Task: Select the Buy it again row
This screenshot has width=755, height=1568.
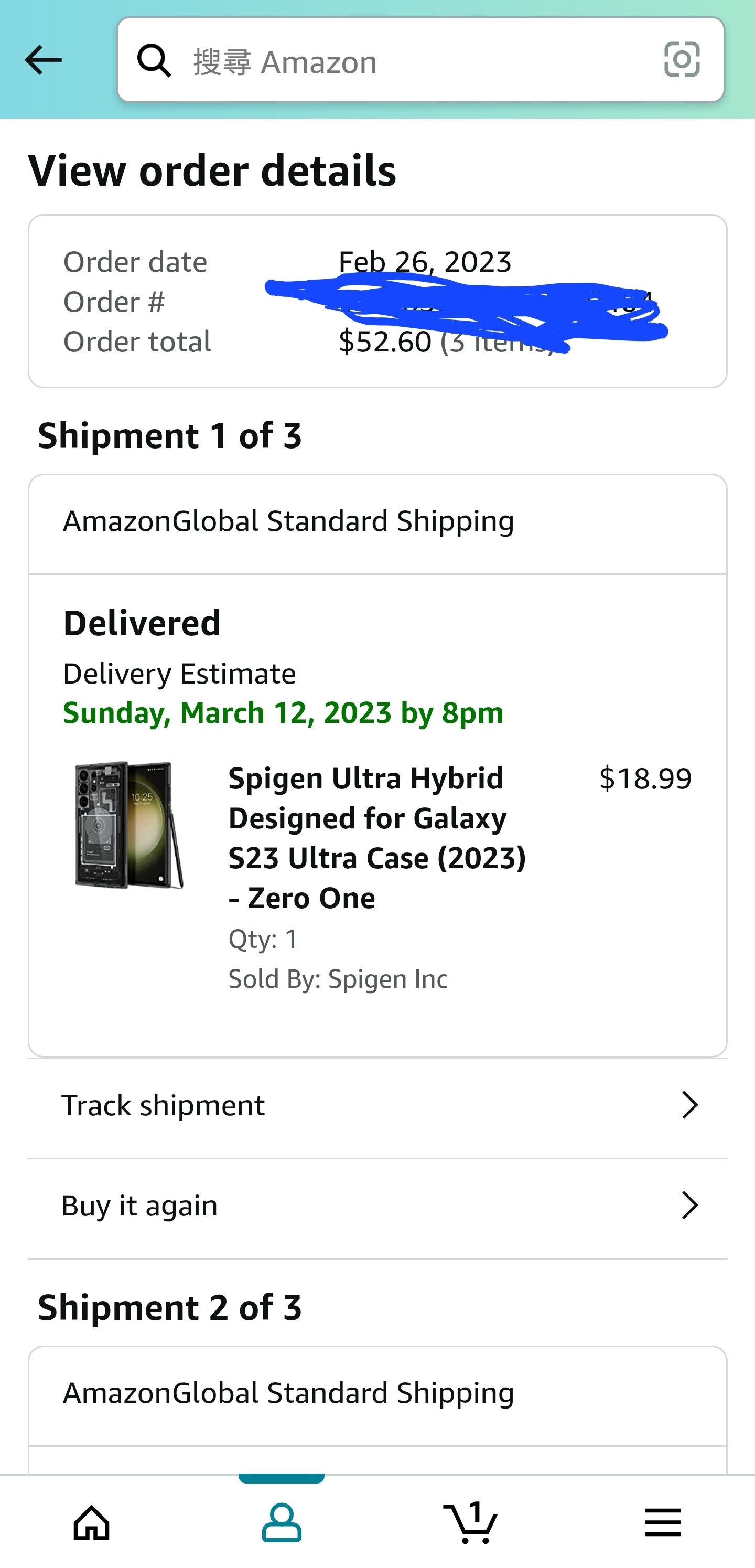Action: coord(378,1206)
